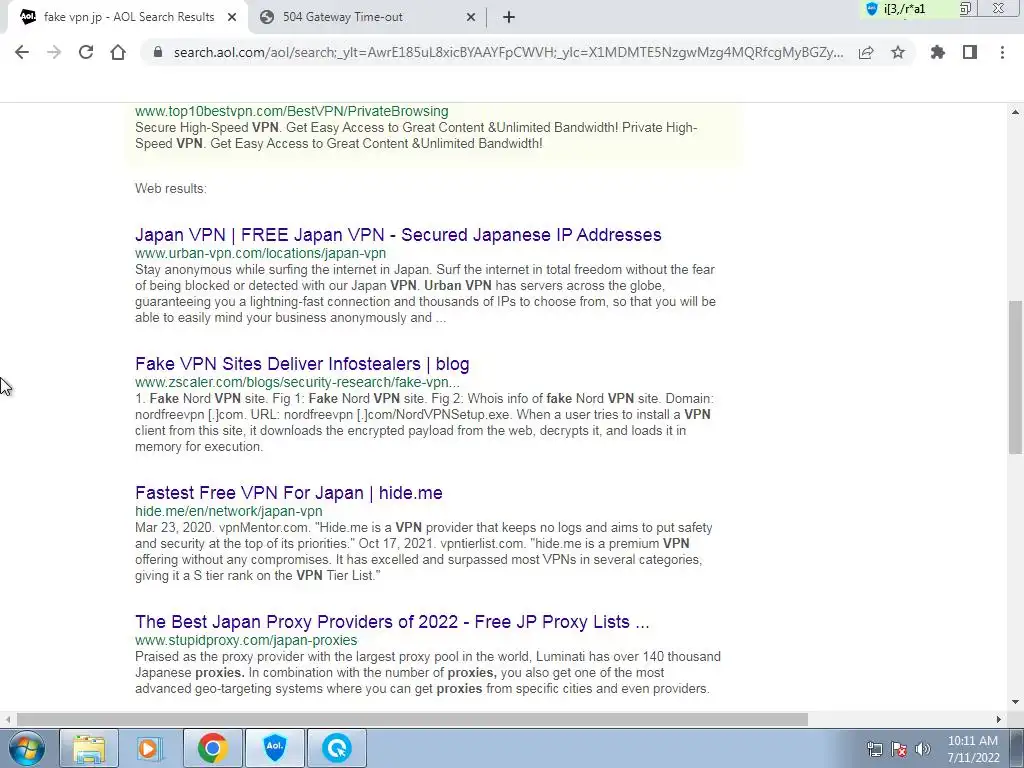Click the top10bestvpn.com PrivateBrowsing ad URL
The width and height of the screenshot is (1024, 768).
pos(291,111)
